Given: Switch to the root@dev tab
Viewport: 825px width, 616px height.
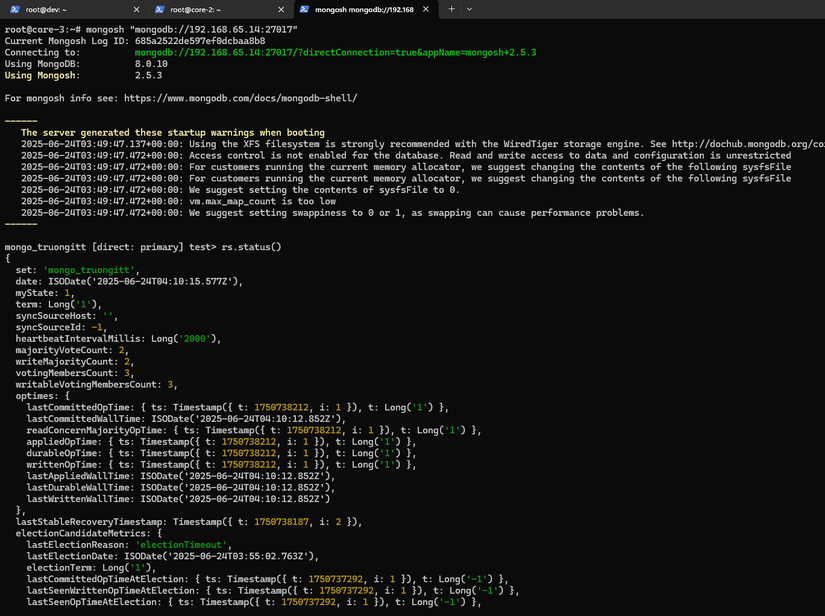Looking at the screenshot, I should click(x=74, y=9).
